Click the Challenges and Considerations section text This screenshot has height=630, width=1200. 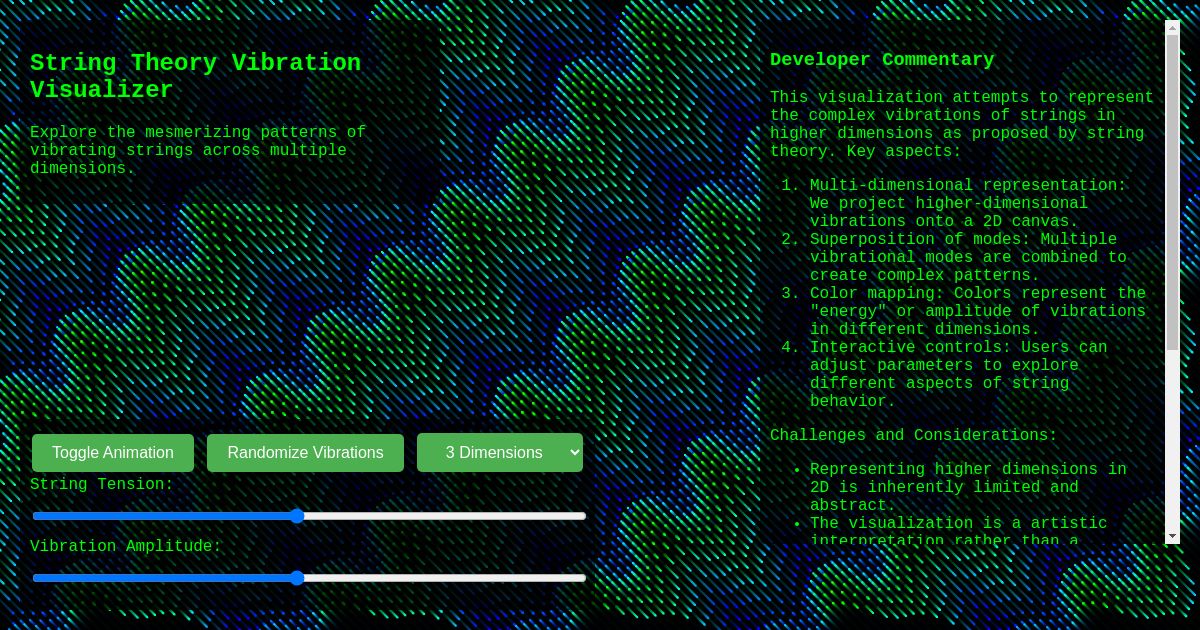pyautogui.click(x=912, y=436)
